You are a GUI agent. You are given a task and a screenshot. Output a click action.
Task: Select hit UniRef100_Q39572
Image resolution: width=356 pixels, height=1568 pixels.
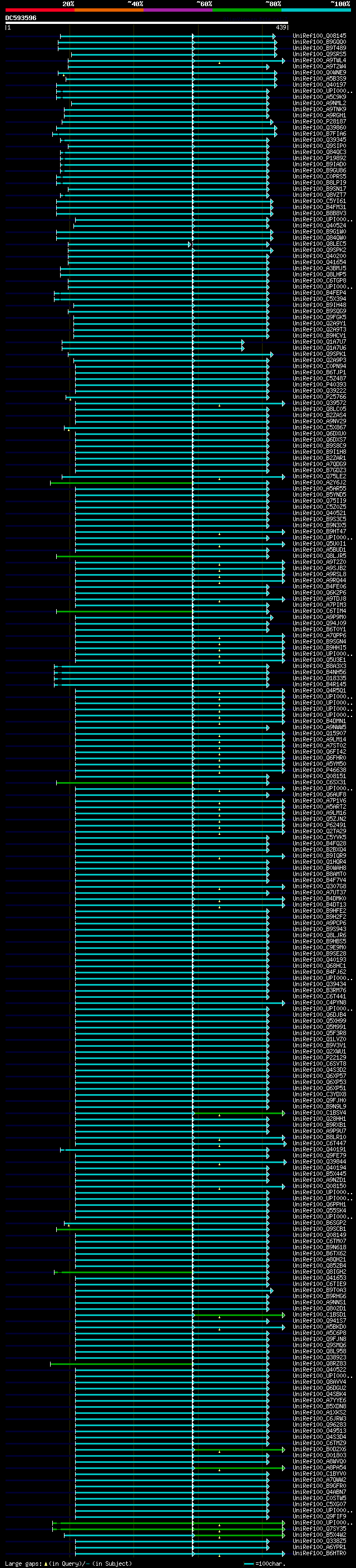[x=319, y=403]
